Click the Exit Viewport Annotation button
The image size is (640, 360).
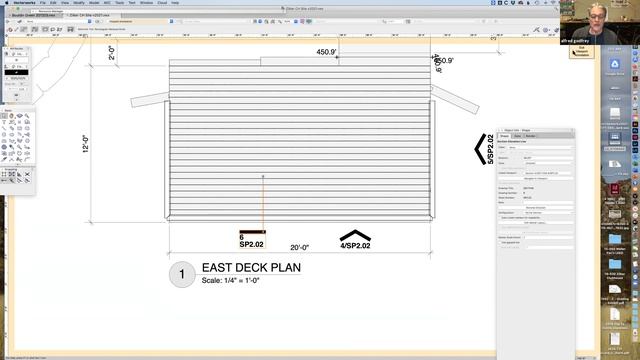(x=582, y=51)
